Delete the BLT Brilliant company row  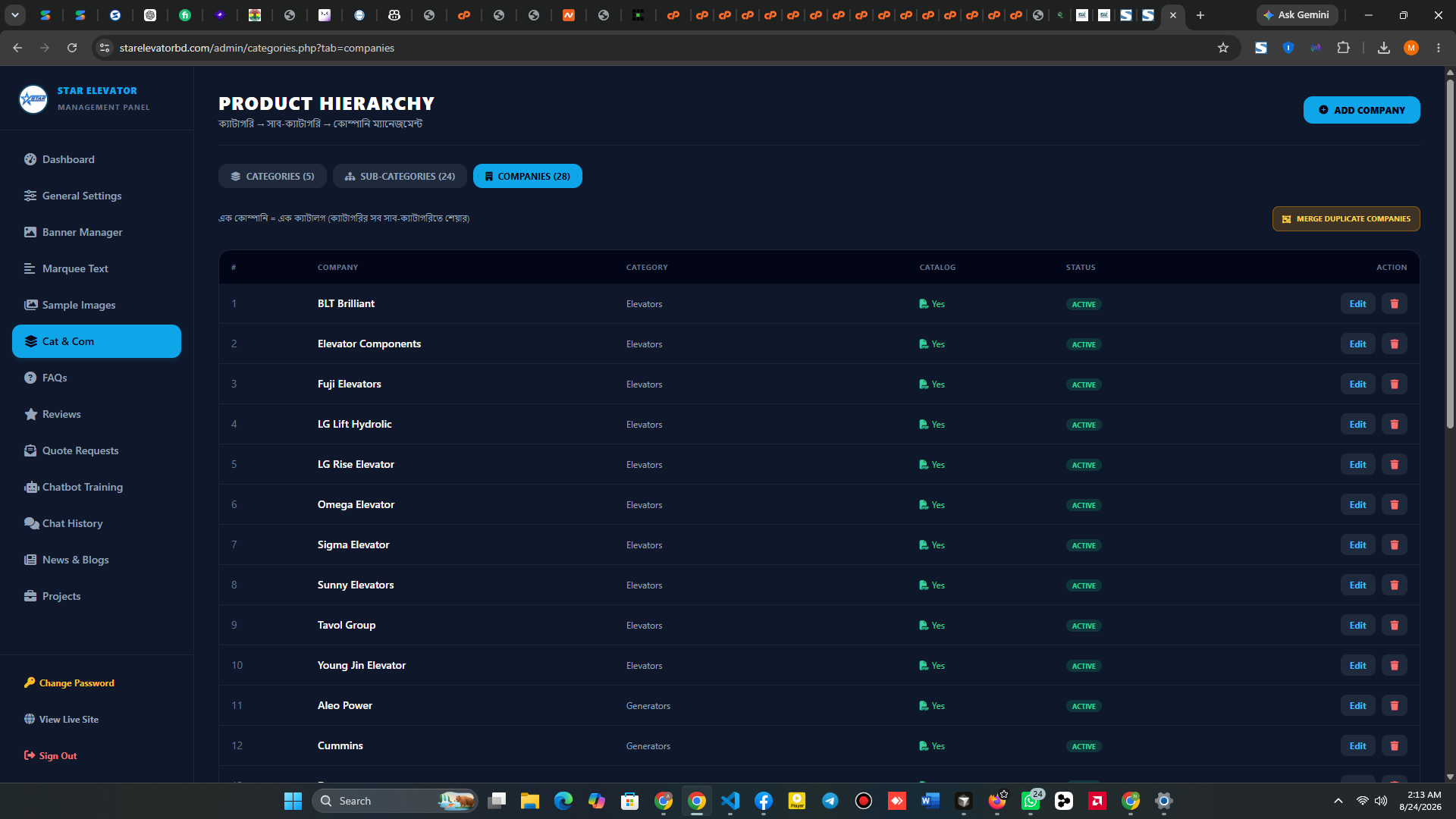point(1394,304)
